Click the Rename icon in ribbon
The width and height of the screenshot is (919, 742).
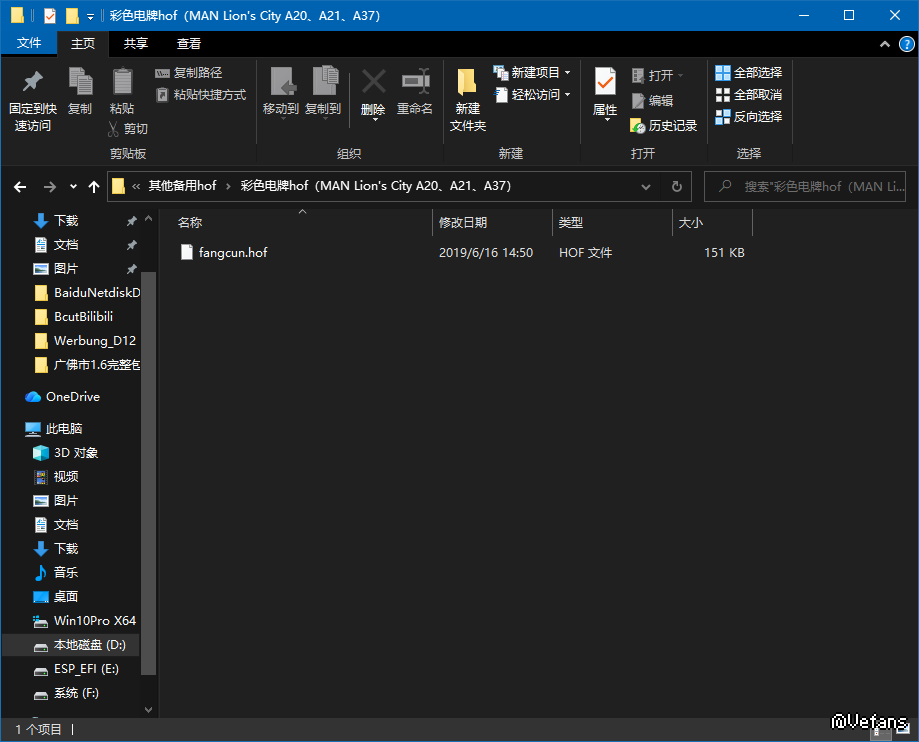(414, 82)
